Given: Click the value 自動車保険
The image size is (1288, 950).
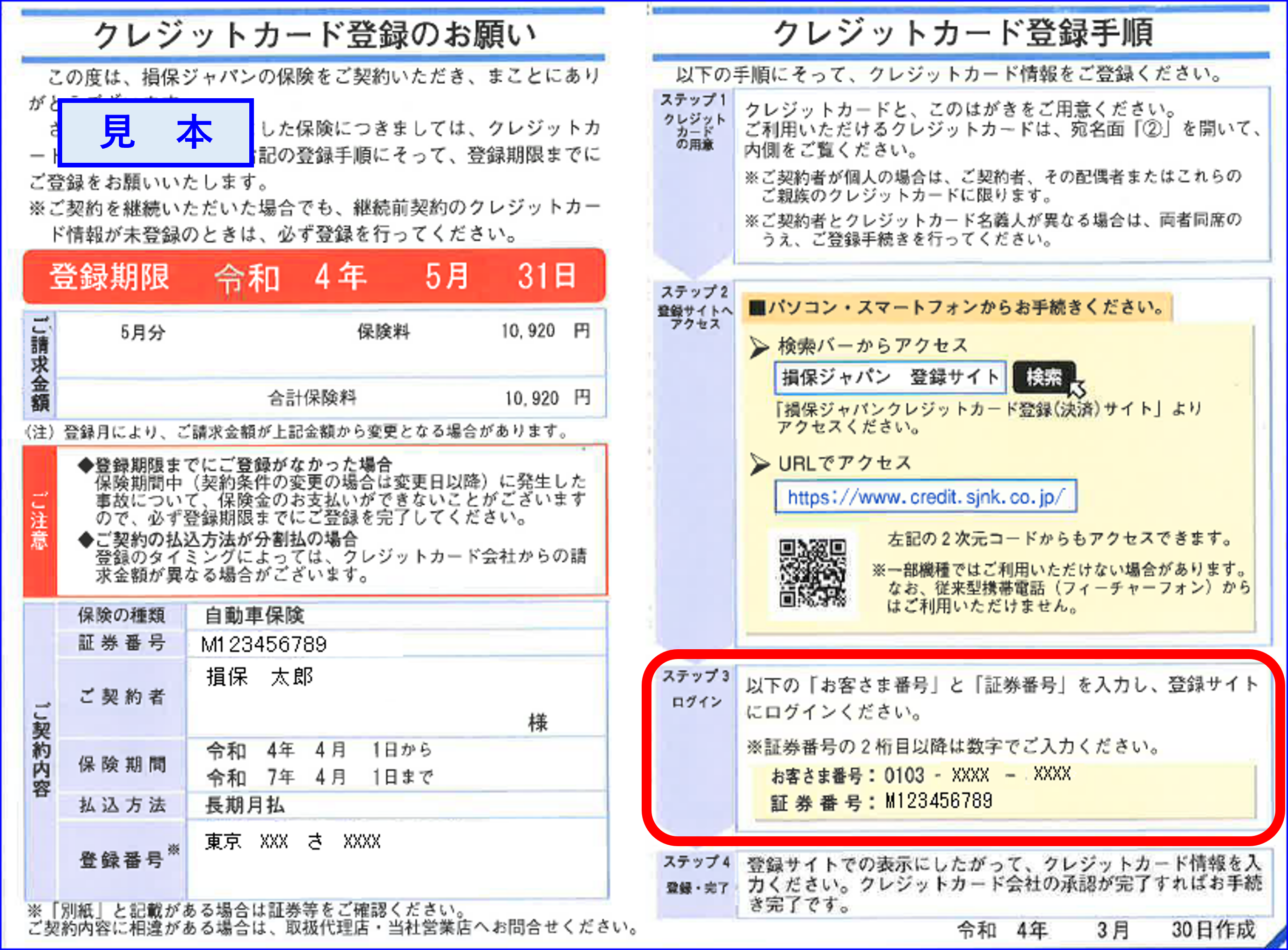Looking at the screenshot, I should coord(255,615).
